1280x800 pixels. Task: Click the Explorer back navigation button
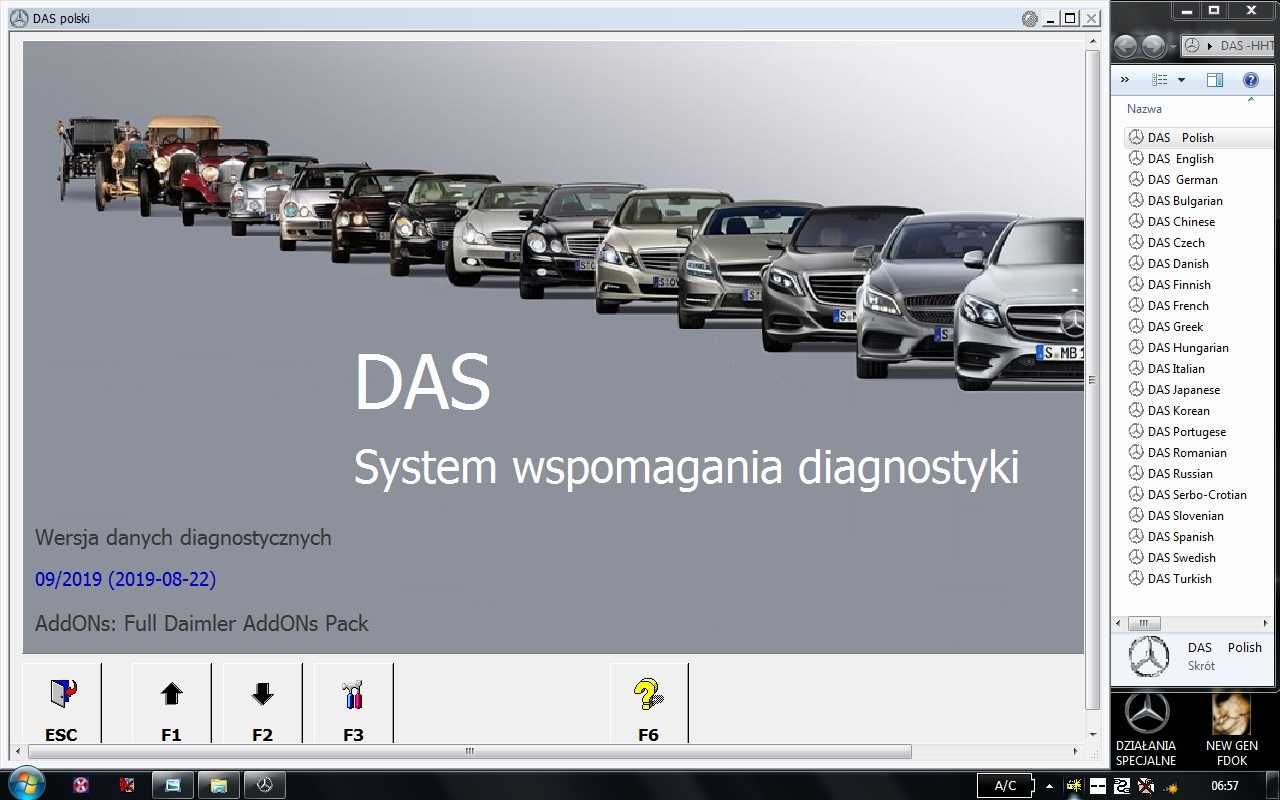[x=1125, y=46]
